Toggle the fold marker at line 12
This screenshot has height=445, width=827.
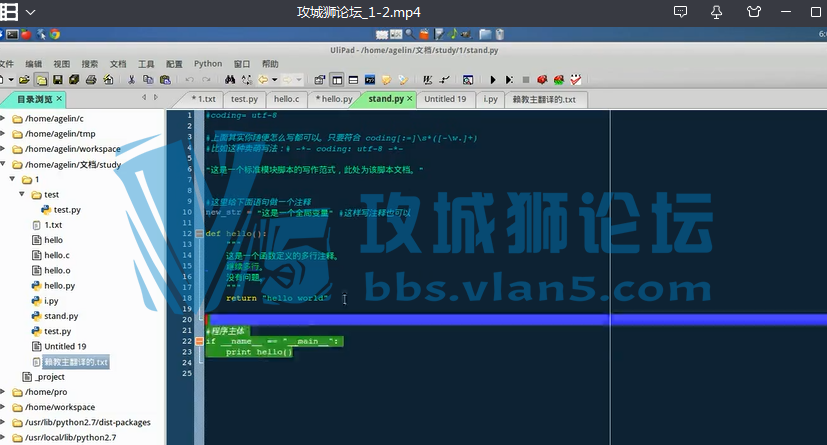(x=199, y=234)
